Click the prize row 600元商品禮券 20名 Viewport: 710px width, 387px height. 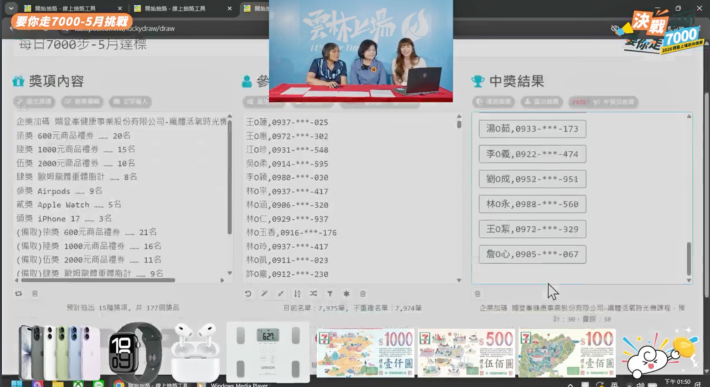74,135
